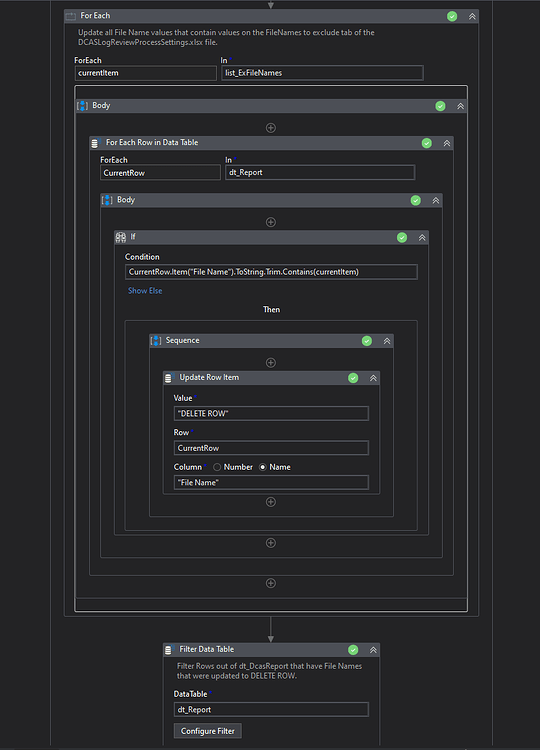
Task: Collapse the Filter Data Table activity
Action: pyautogui.click(x=373, y=650)
